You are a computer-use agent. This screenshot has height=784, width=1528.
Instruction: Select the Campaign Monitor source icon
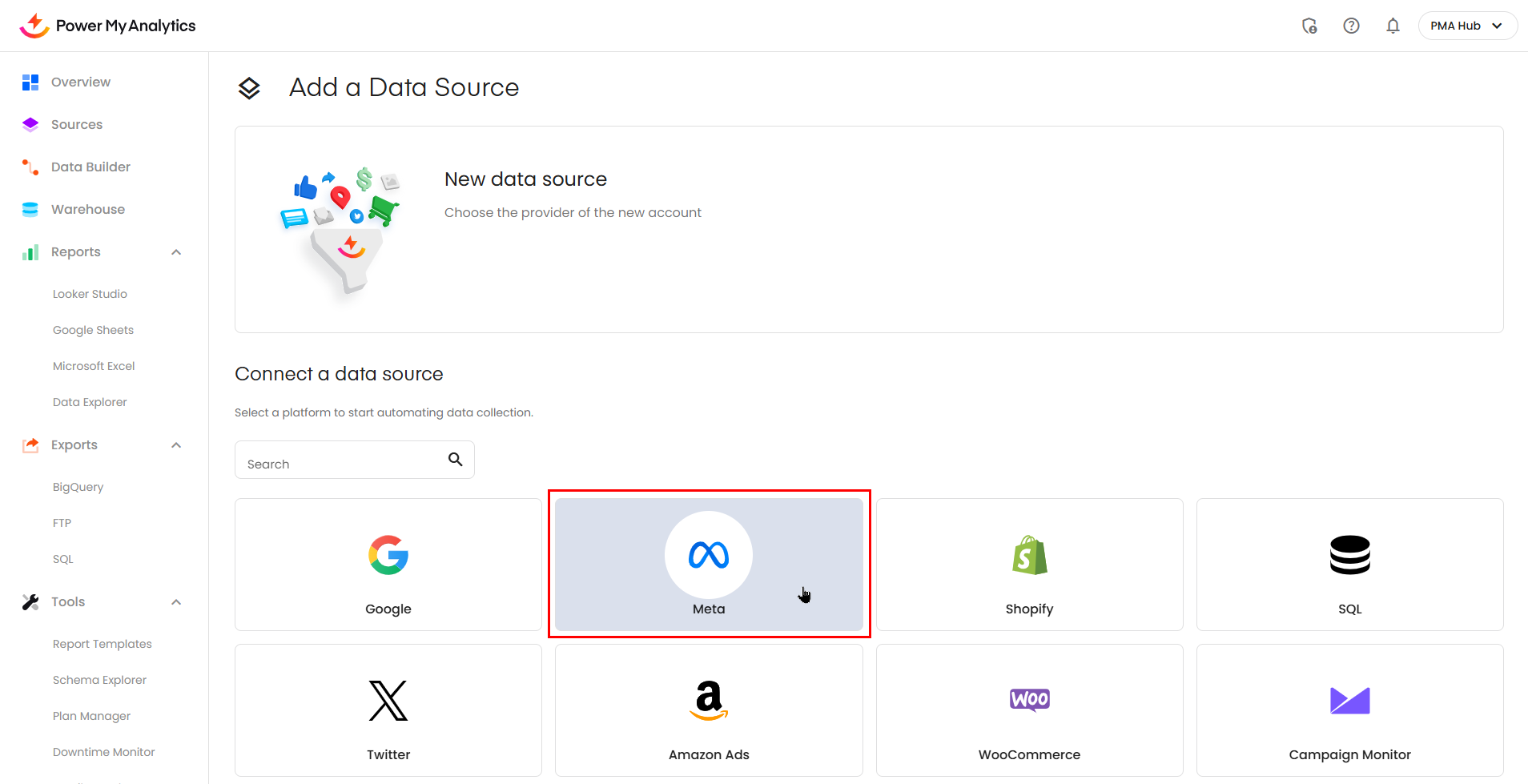(1349, 701)
